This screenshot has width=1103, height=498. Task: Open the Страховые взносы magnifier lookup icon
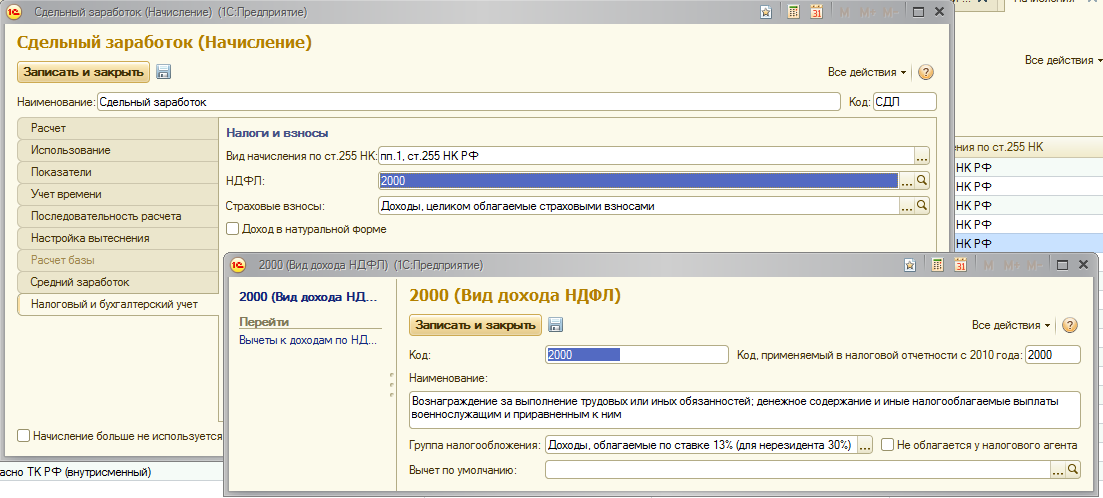pos(922,206)
